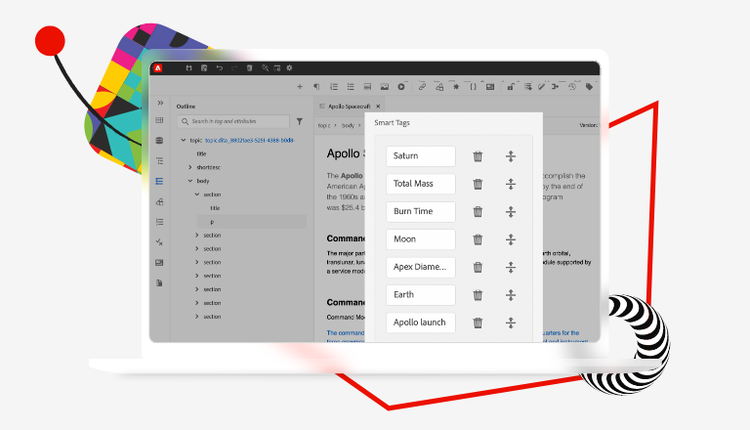Click body in the breadcrumb path
Viewport: 750px width, 430px height.
348,125
